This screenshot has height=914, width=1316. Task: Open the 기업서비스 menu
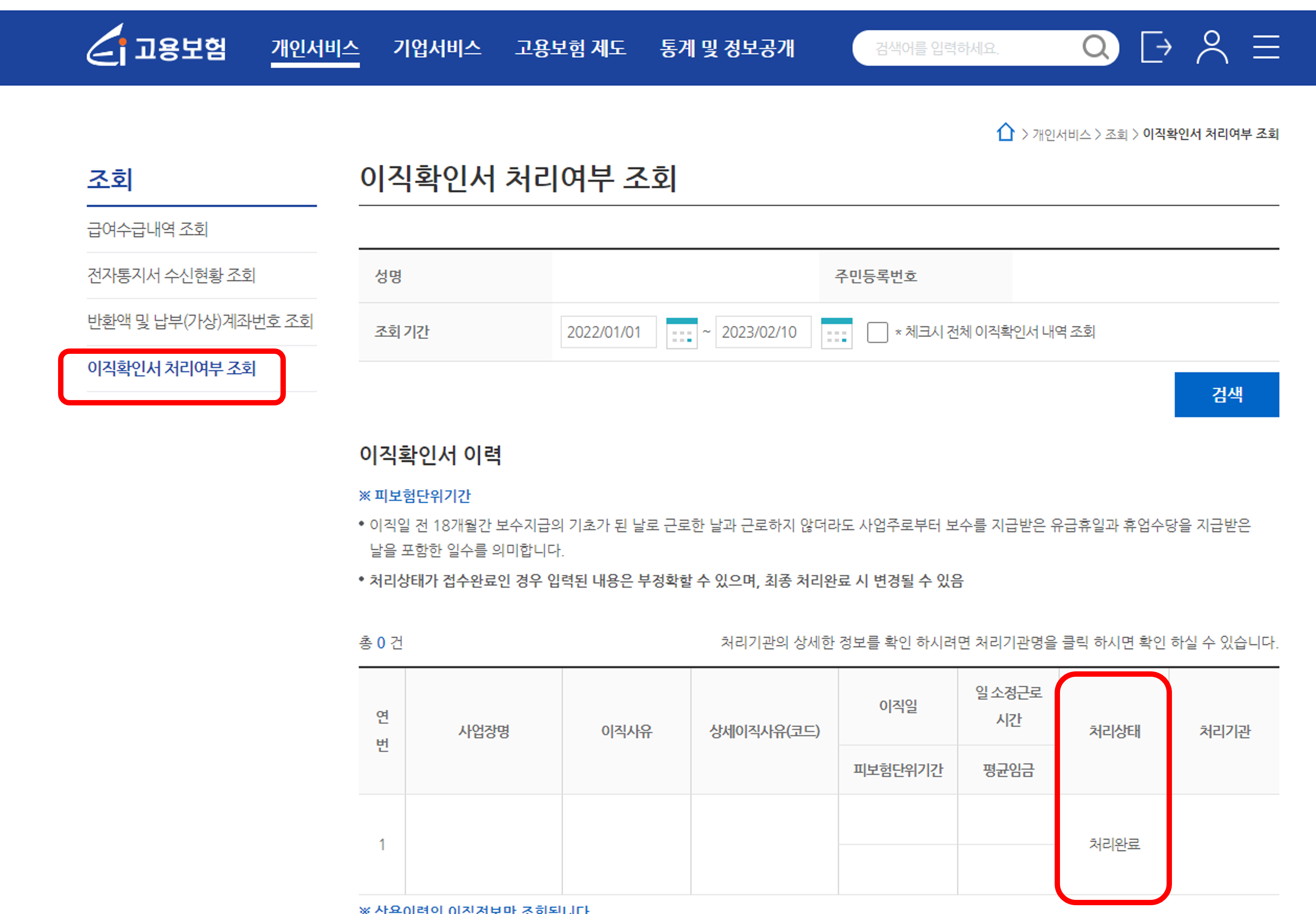click(437, 48)
